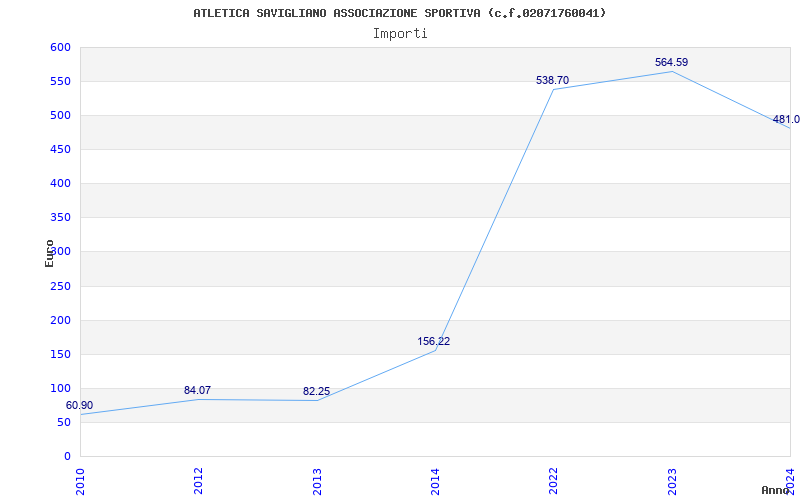
Task: Click the 156.22 data label
Action: (x=434, y=341)
